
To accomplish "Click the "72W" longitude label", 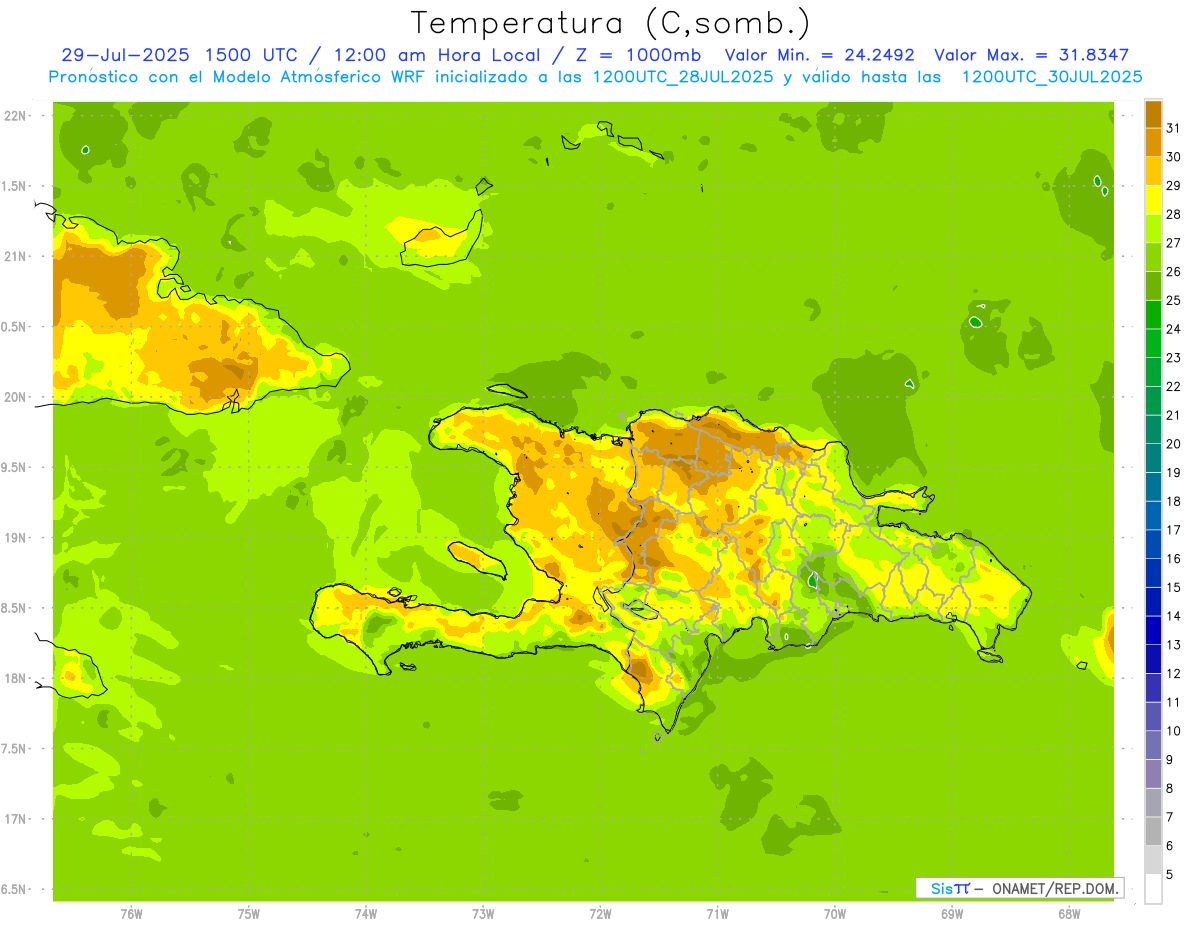I will click(600, 914).
